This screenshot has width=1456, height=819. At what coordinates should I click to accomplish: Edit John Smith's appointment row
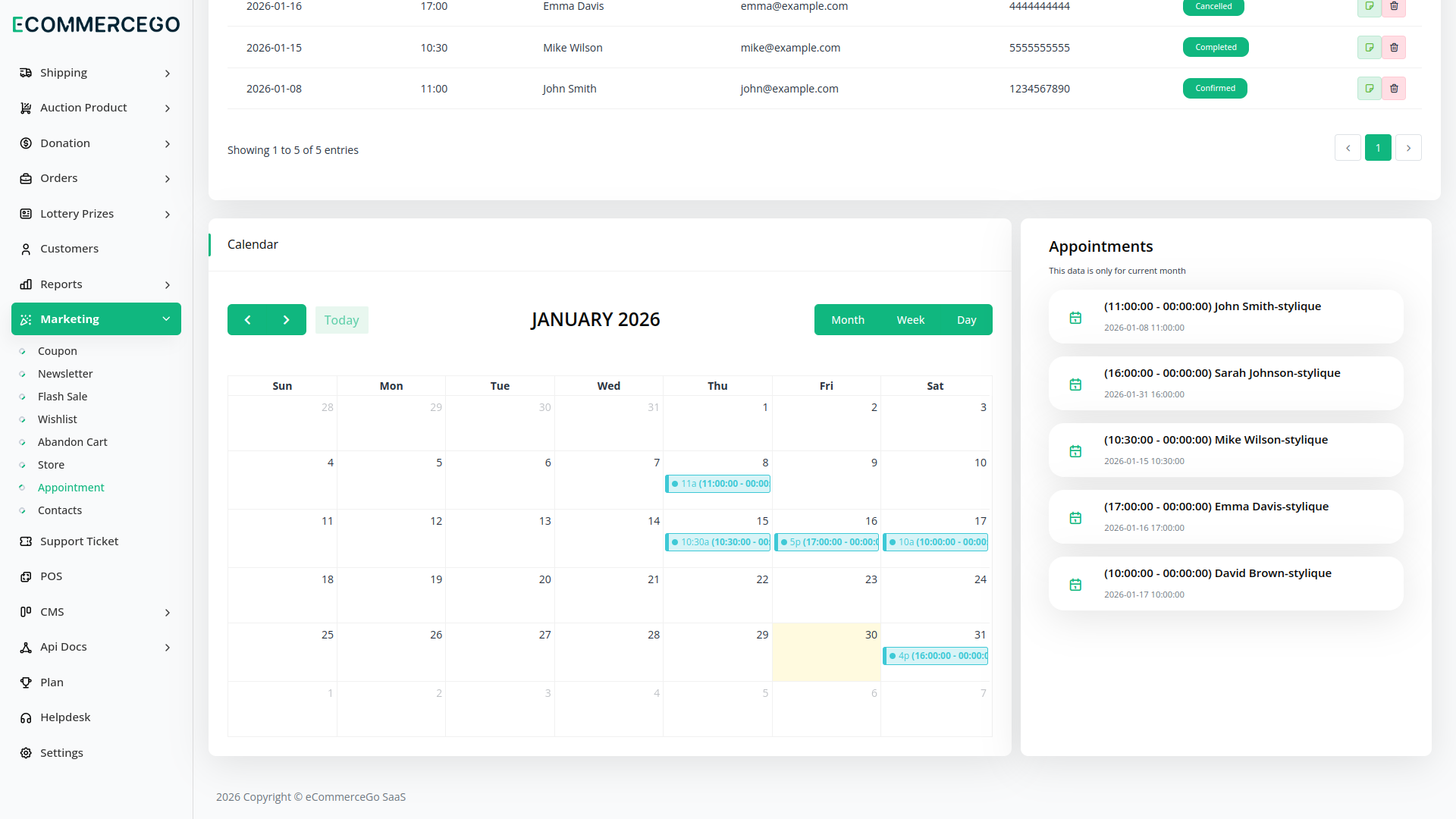click(x=1369, y=88)
